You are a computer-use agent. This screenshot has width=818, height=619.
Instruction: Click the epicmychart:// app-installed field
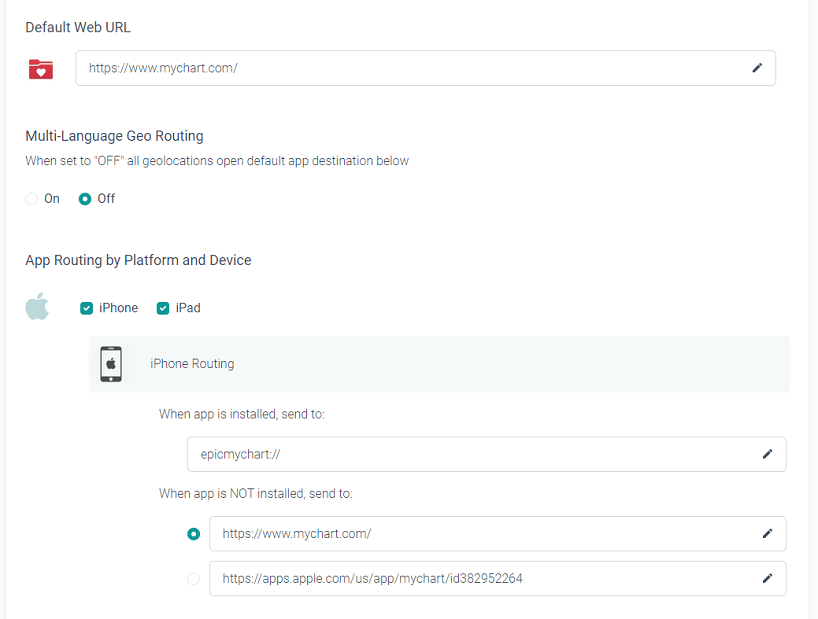point(470,454)
